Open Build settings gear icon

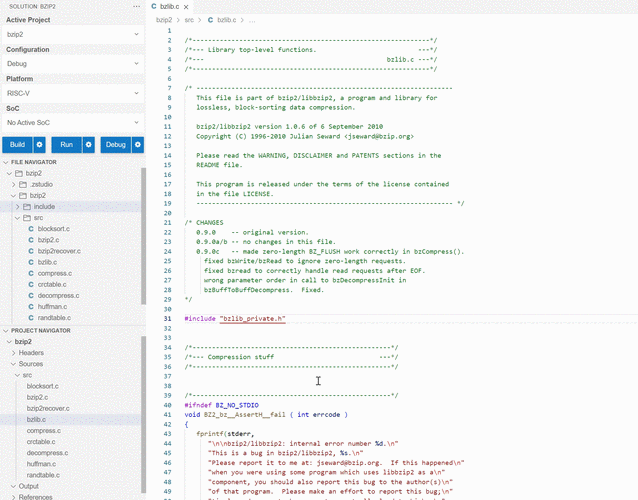click(40, 145)
